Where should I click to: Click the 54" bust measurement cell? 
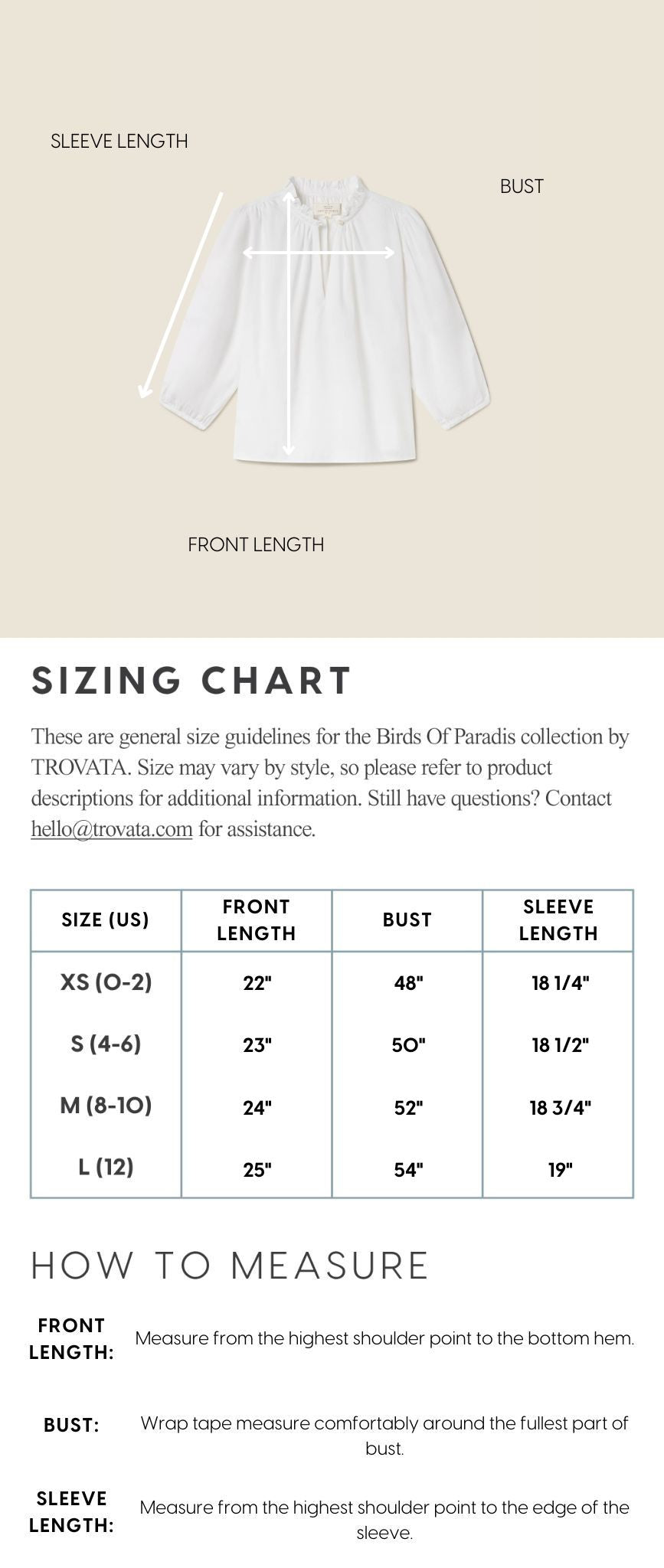click(x=407, y=1169)
